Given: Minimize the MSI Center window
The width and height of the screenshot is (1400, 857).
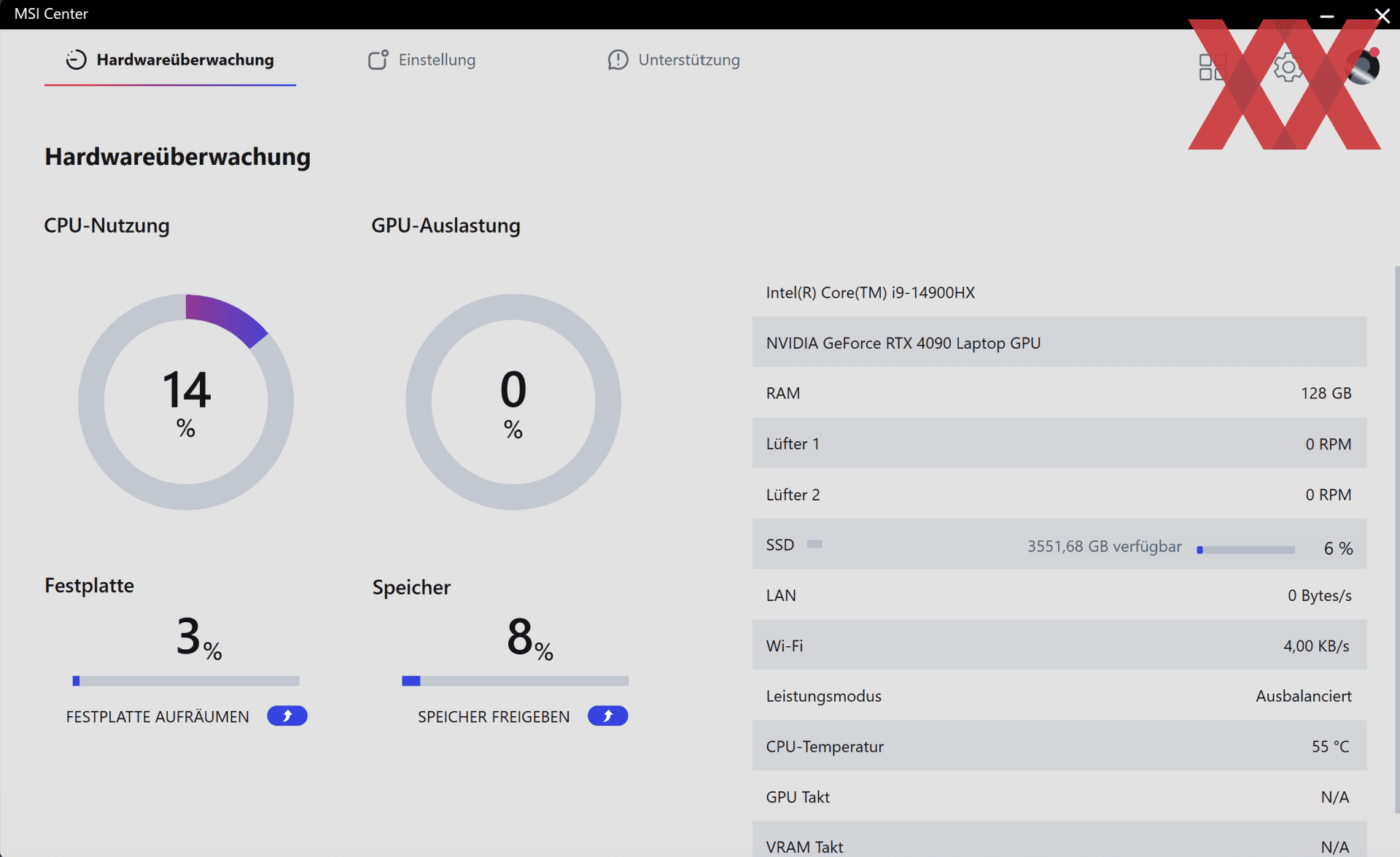Looking at the screenshot, I should pos(1327,15).
